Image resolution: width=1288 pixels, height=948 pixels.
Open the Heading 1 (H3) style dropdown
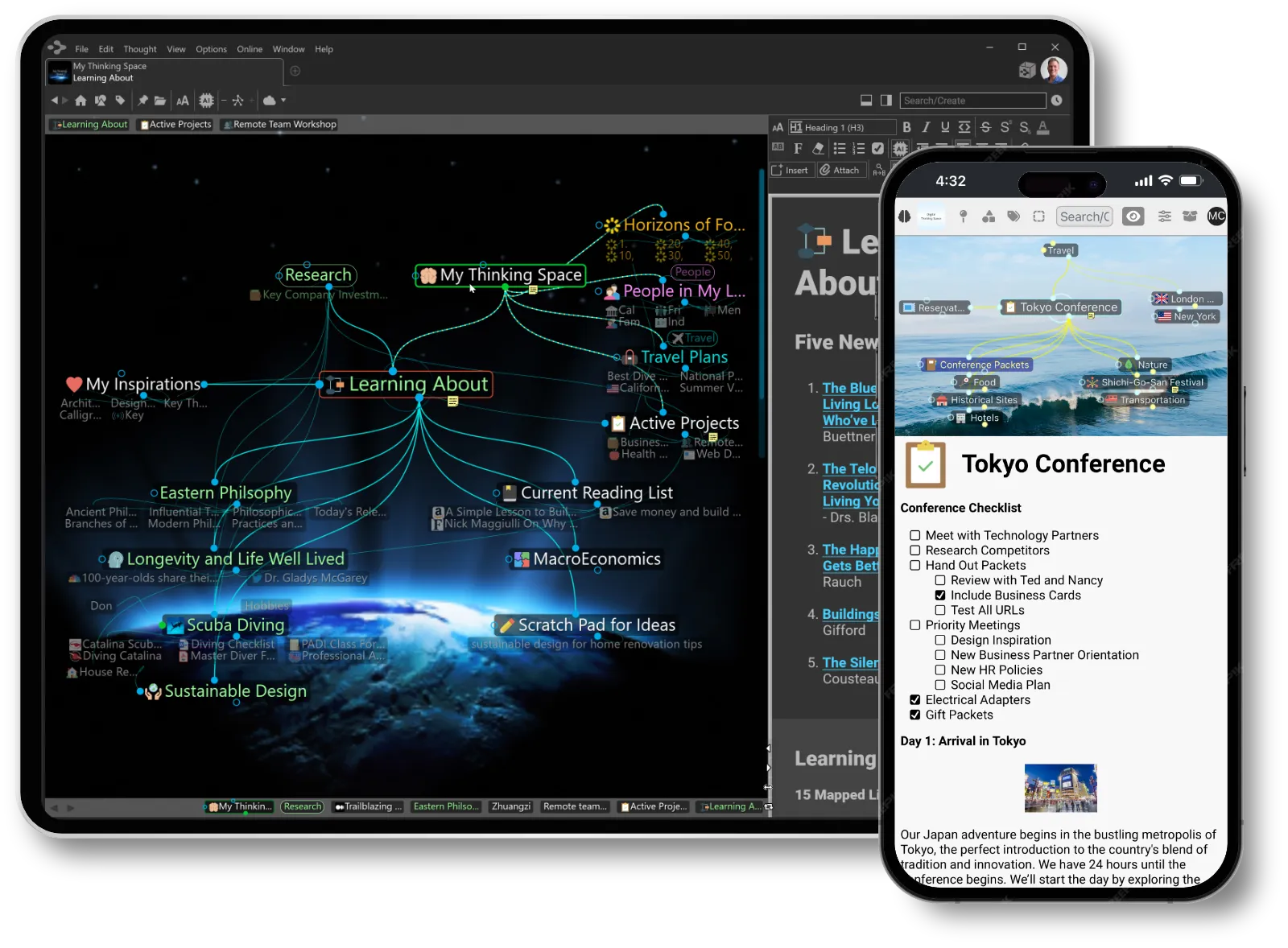(842, 127)
